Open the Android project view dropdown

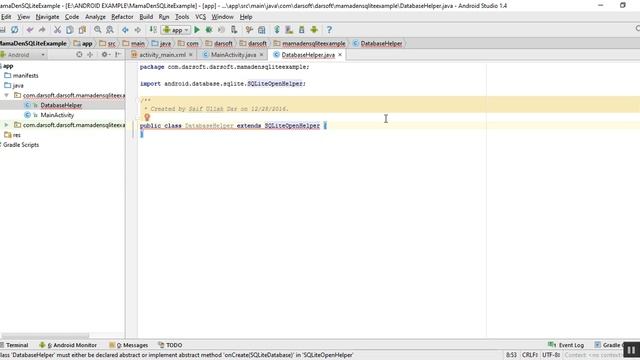point(24,55)
